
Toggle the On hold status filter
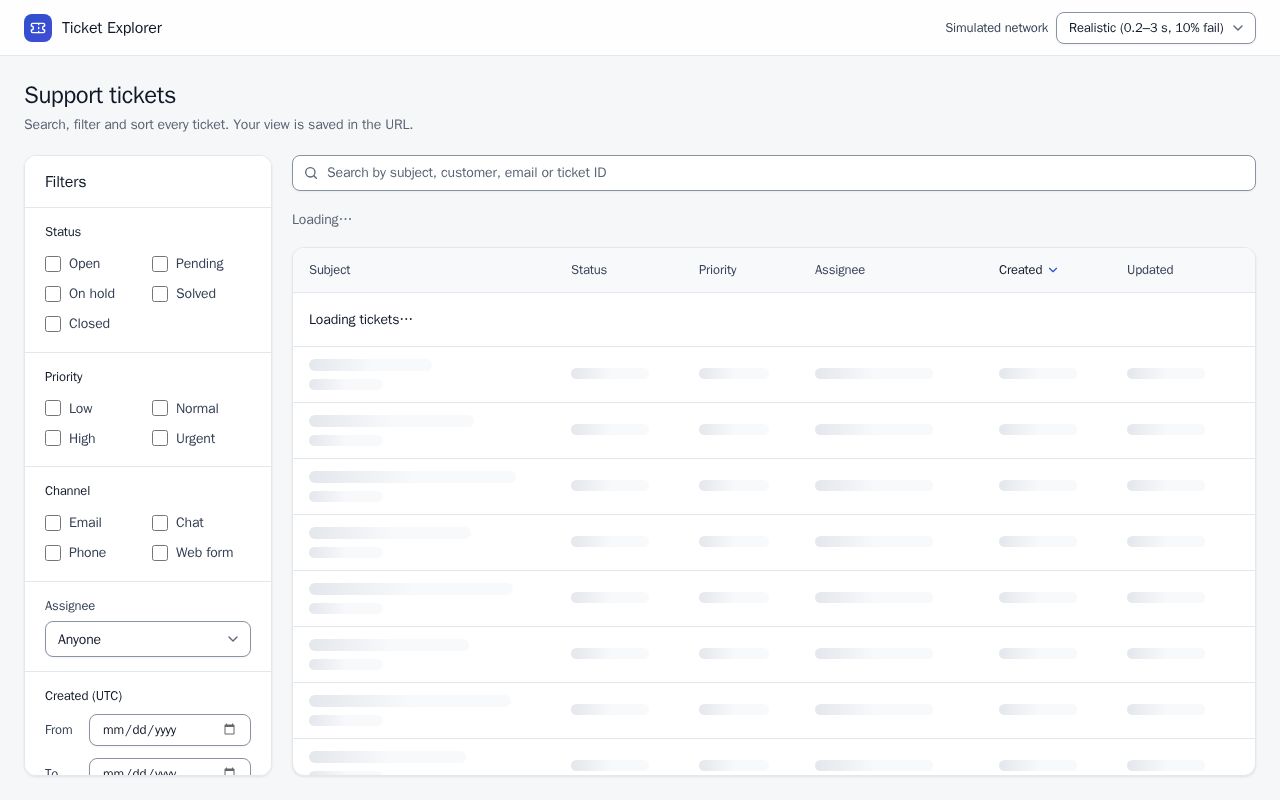pos(53,294)
